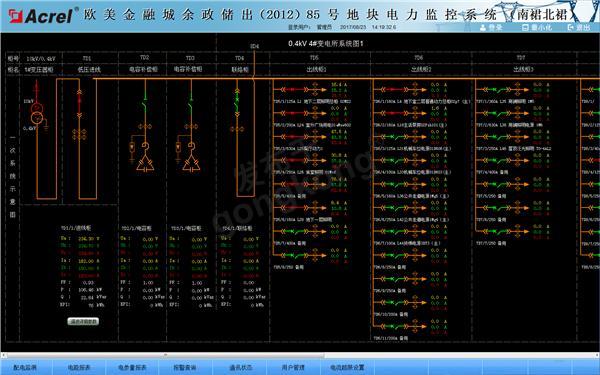
Task: Select the 10kV/0.4kV transformer symbol
Action: [37, 113]
